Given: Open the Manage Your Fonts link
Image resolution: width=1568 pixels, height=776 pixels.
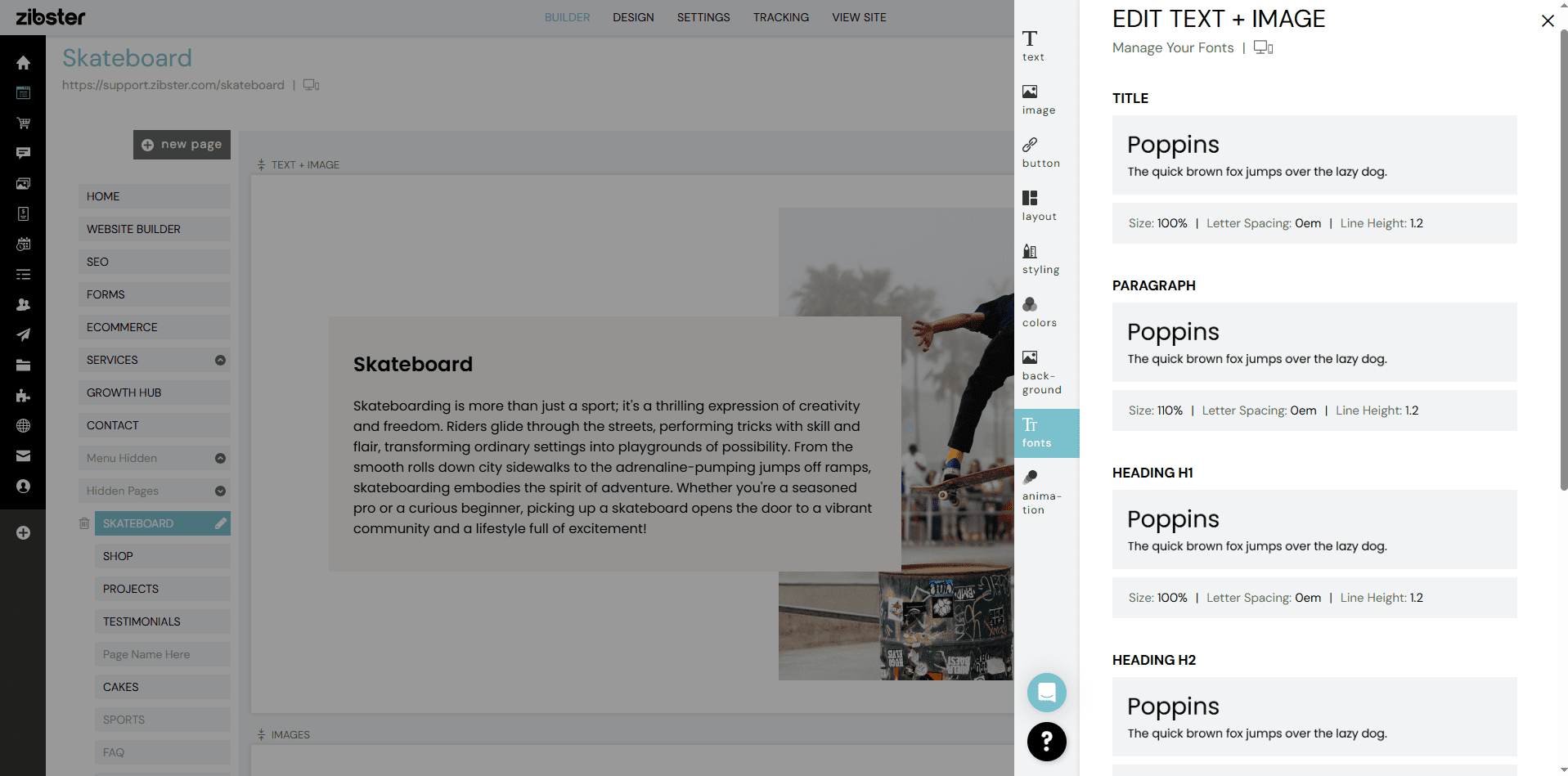Looking at the screenshot, I should 1173,47.
